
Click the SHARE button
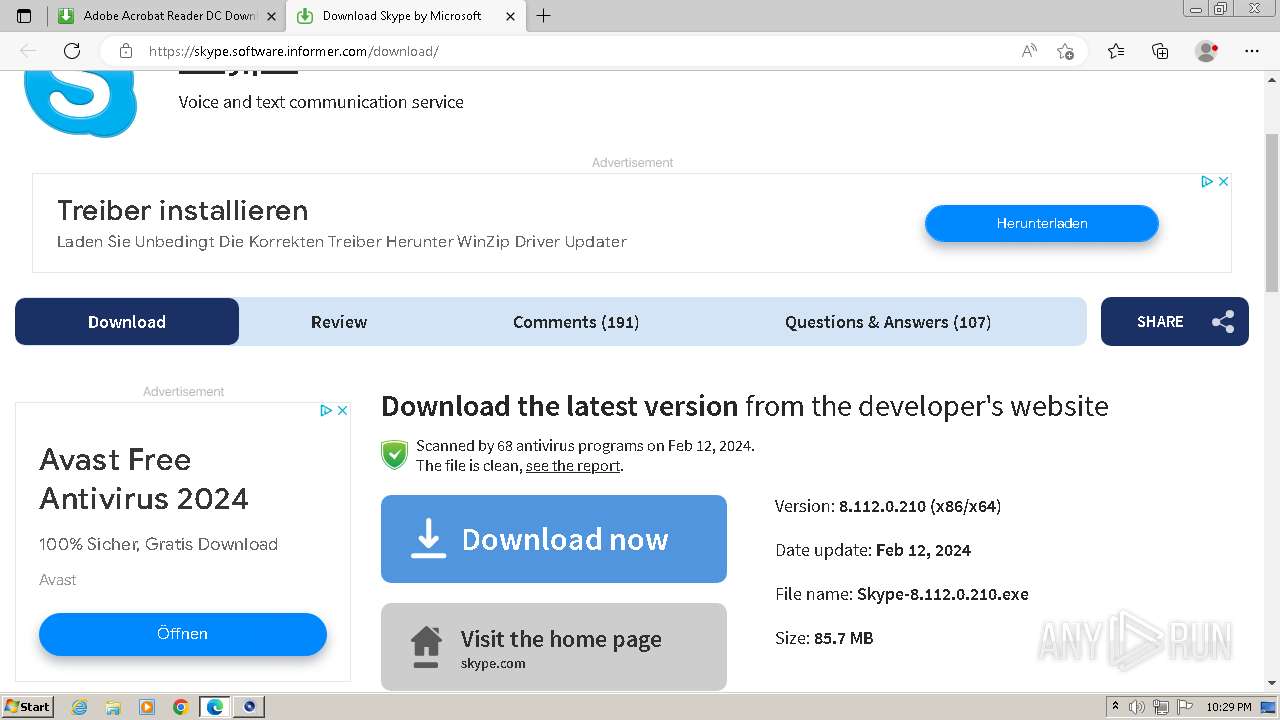click(x=1175, y=322)
